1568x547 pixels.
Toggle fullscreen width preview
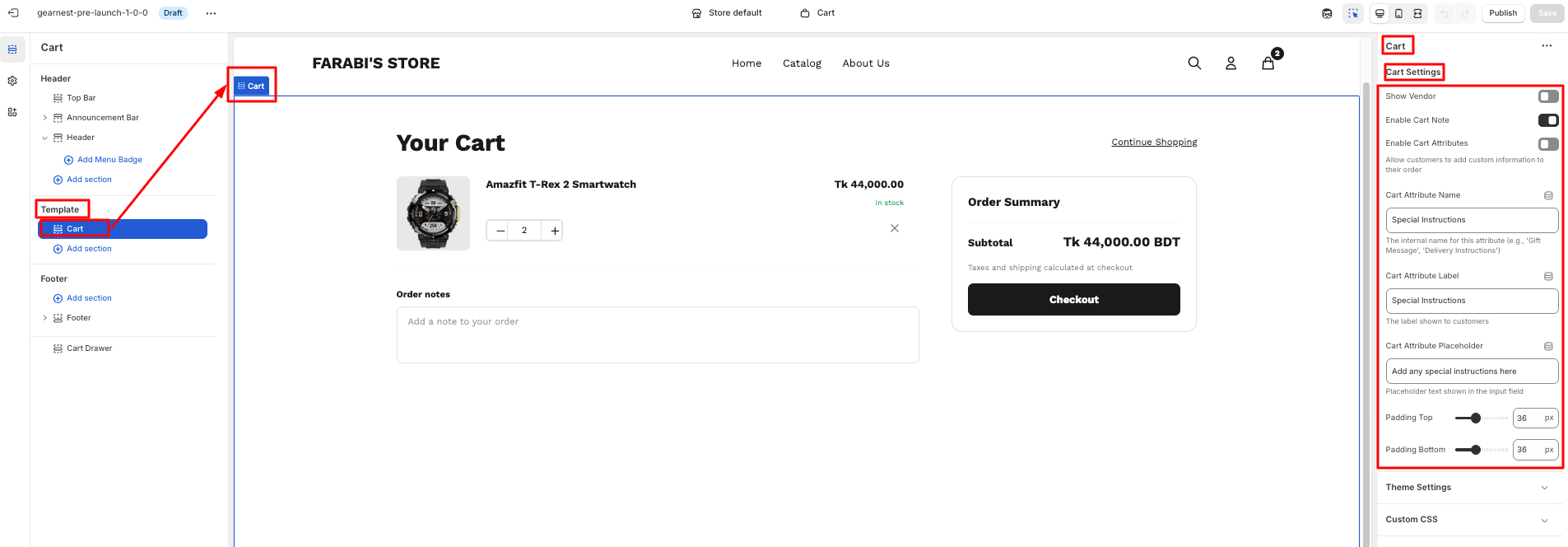point(1417,13)
